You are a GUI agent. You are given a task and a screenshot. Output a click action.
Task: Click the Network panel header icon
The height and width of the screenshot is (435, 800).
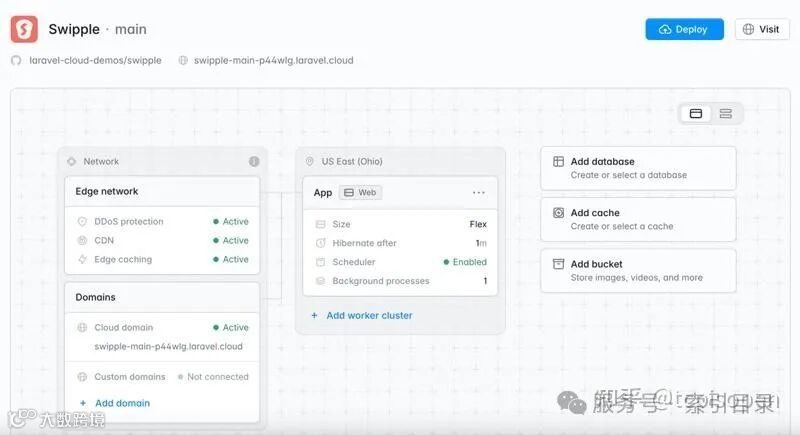(x=71, y=161)
